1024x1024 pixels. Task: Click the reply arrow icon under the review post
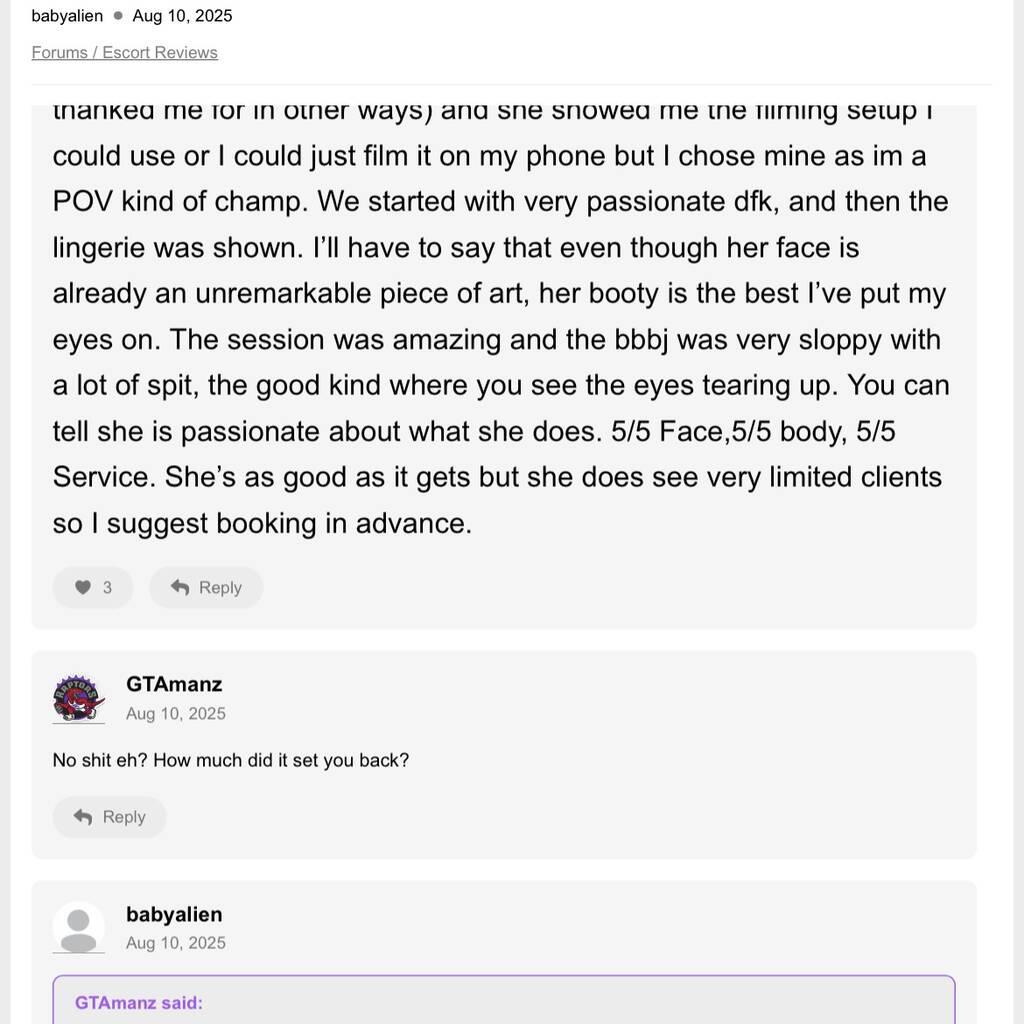(x=180, y=588)
